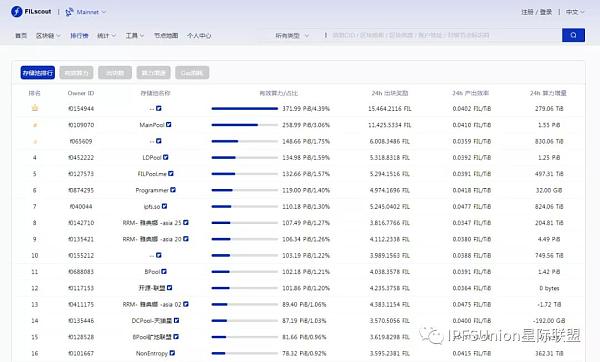This screenshot has height=362, width=600.
Task: Click the badge icon in the f0128528 row
Action: point(176,337)
